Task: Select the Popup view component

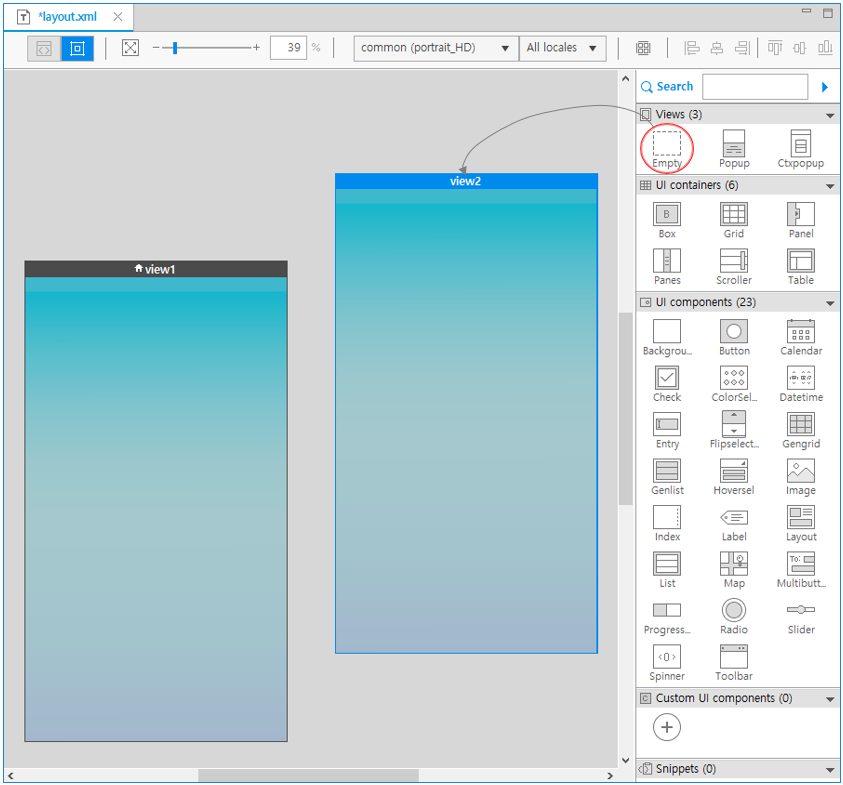Action: click(x=734, y=143)
